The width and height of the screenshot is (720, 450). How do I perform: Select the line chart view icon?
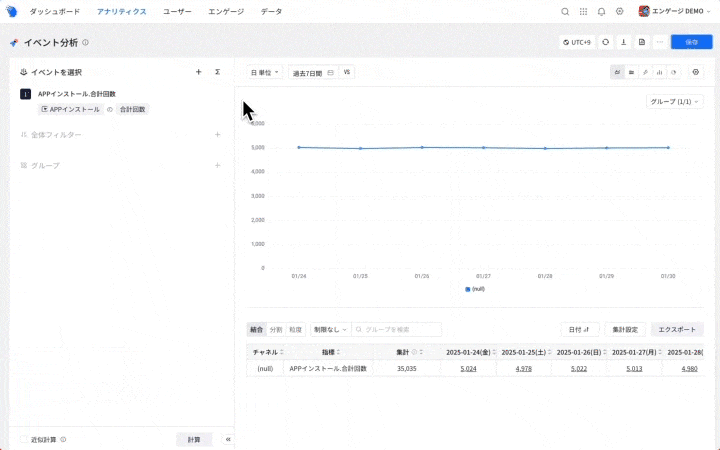click(x=618, y=72)
